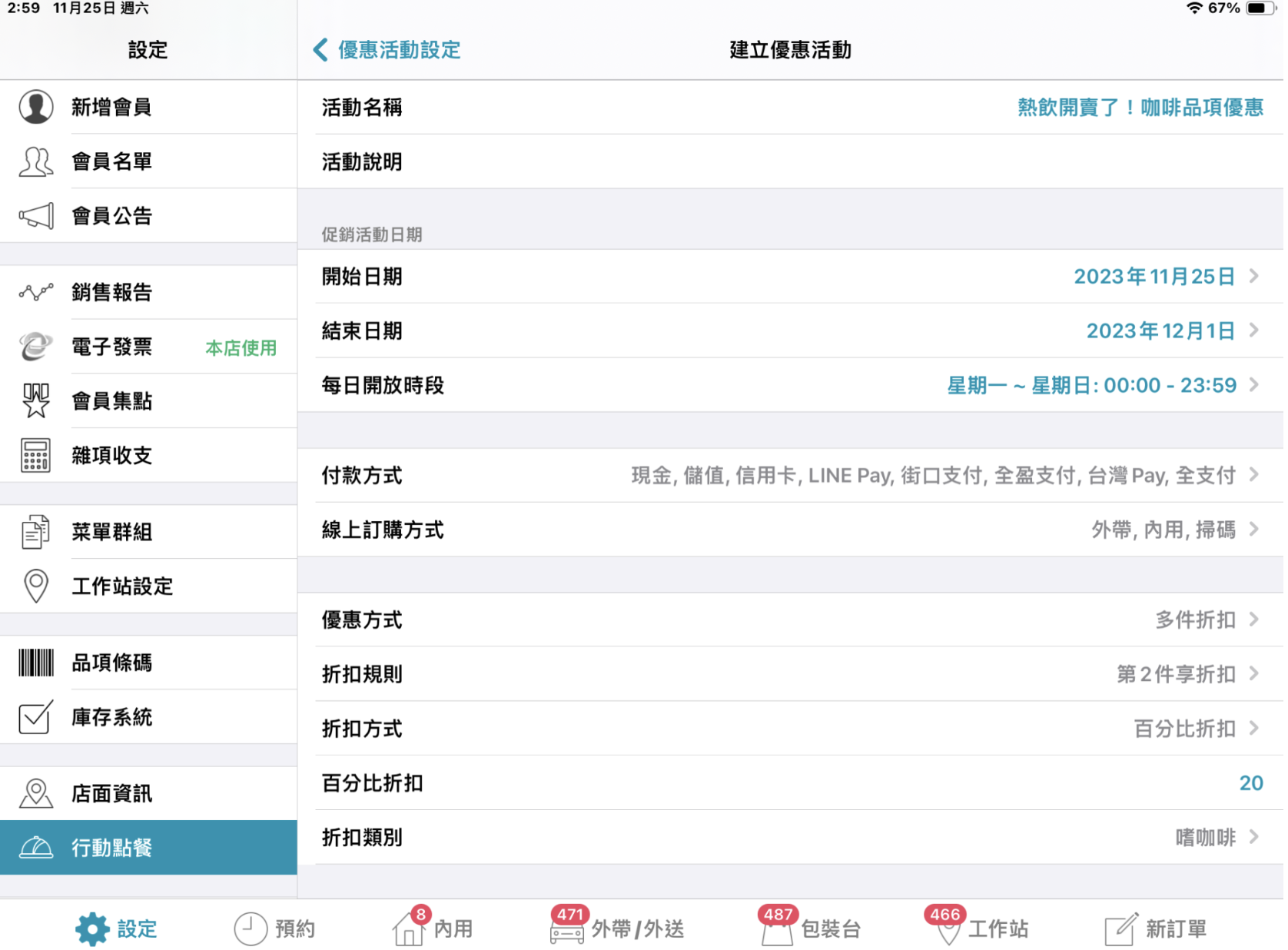The width and height of the screenshot is (1288, 950).
Task: Expand the 開始日期 date chevron
Action: coord(1253,277)
